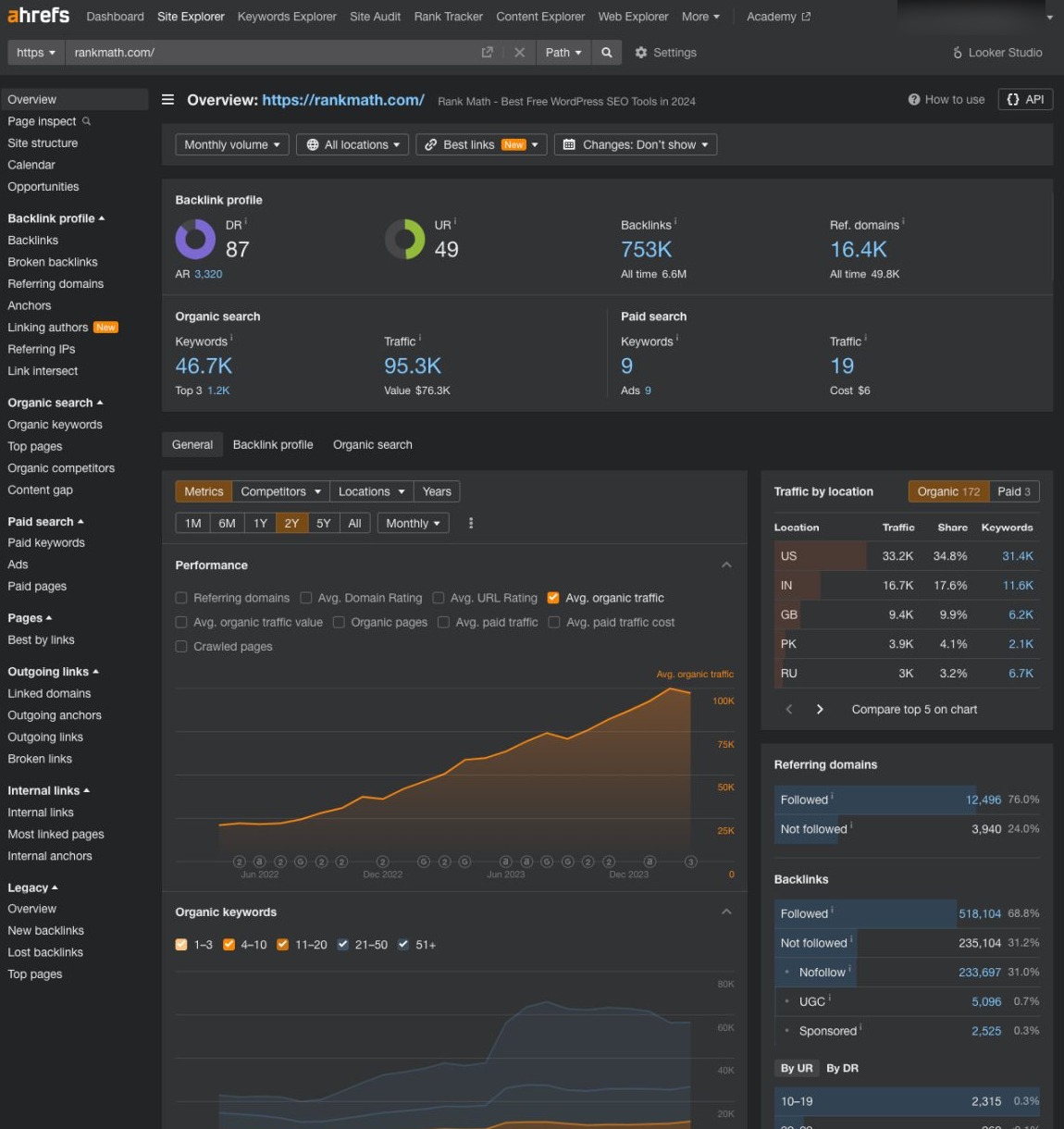The width and height of the screenshot is (1064, 1129).
Task: Click Compare top 5 on chart
Action: (x=913, y=709)
